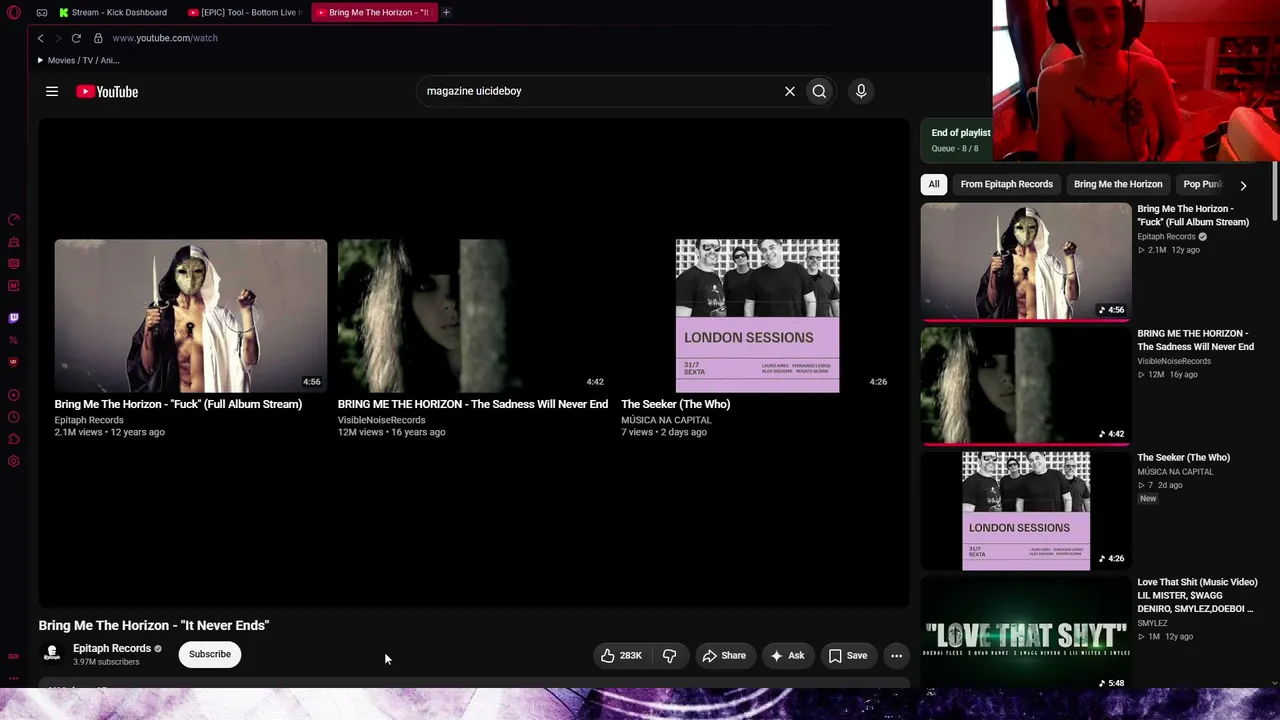Search with your voice microphone

coord(861,91)
